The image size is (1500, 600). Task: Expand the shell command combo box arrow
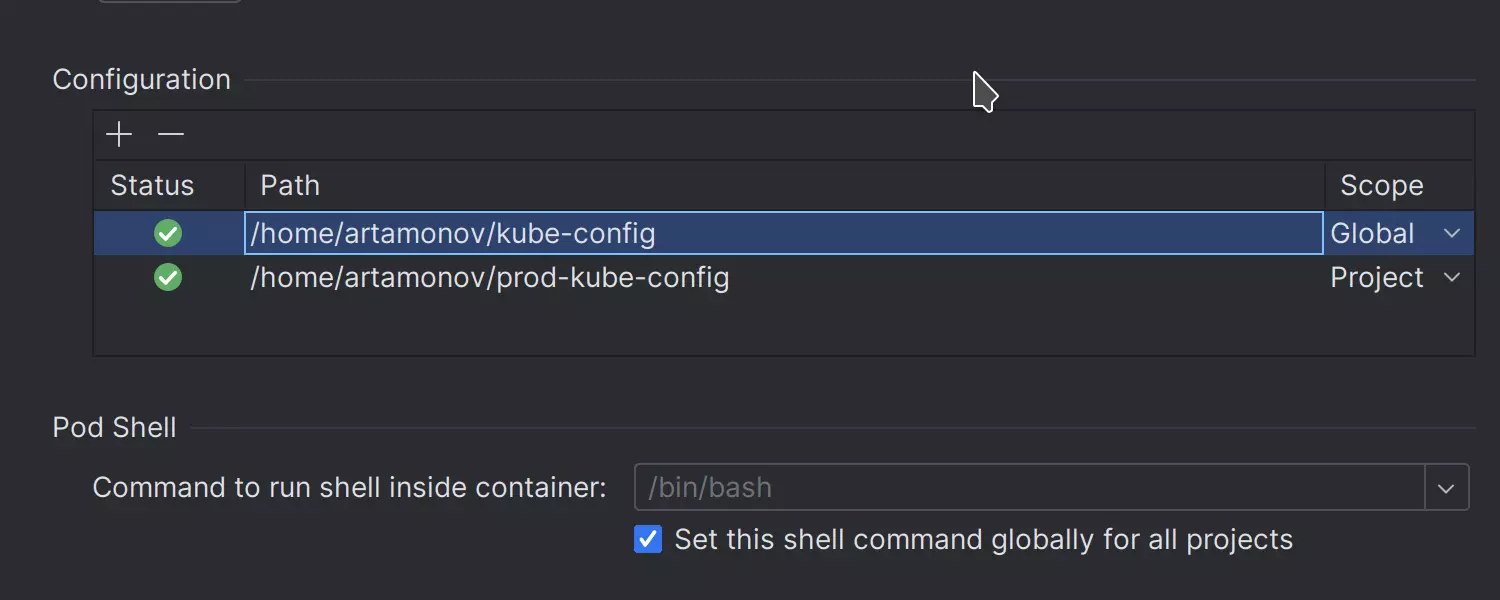[x=1446, y=488]
